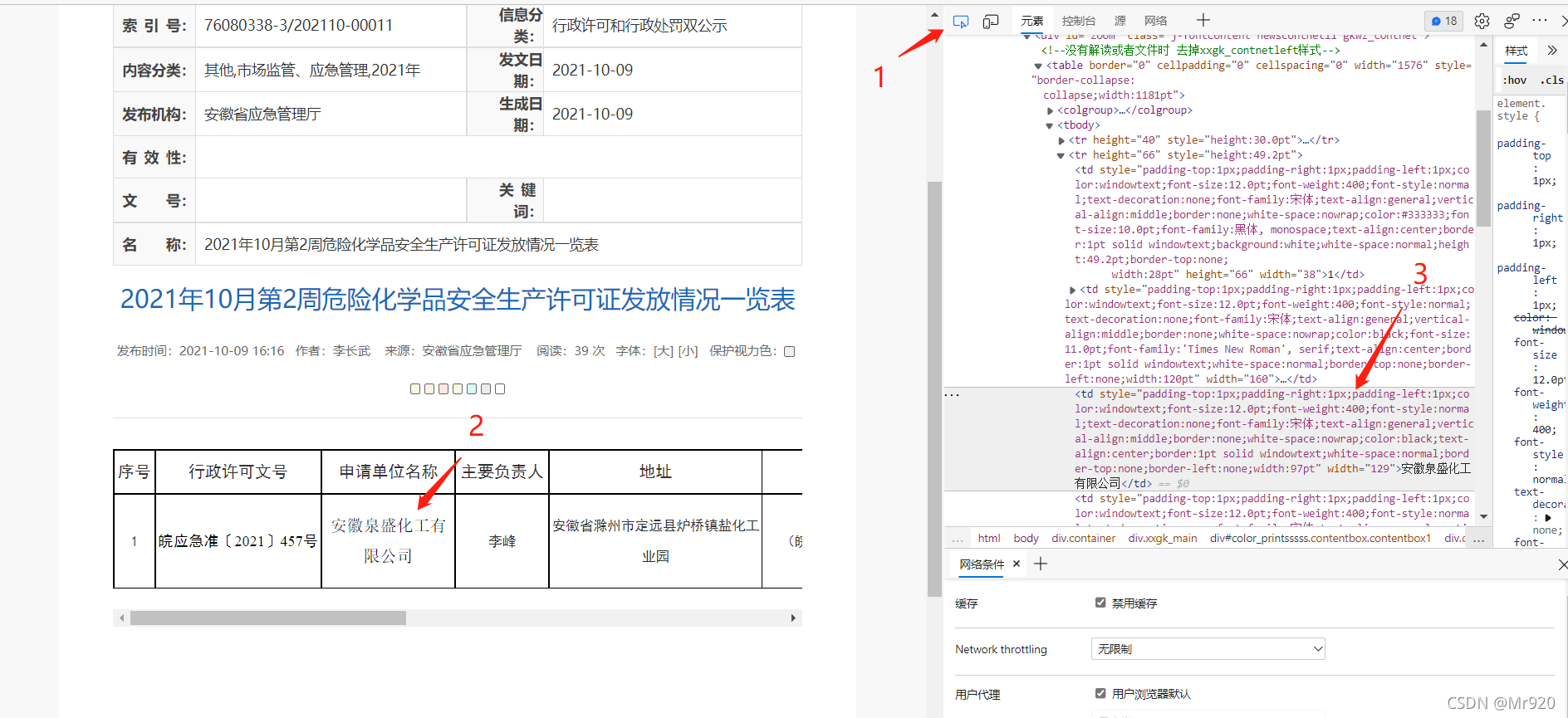This screenshot has width=1568, height=718.
Task: Click the page scrollbar up arrow
Action: (934, 15)
